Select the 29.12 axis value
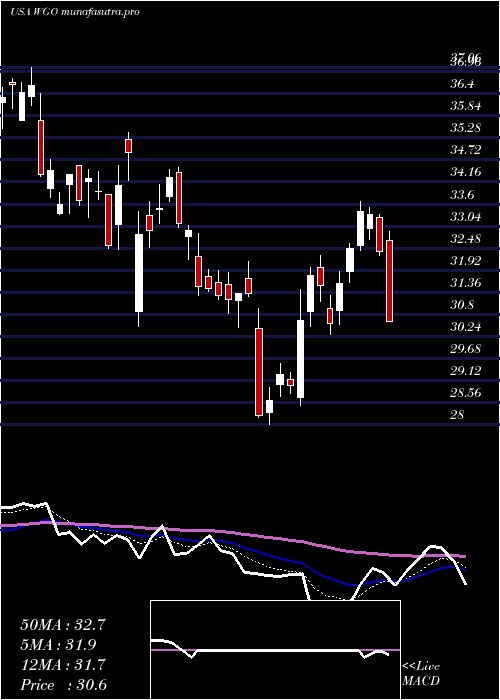Image resolution: width=500 pixels, height=700 pixels. 466,370
